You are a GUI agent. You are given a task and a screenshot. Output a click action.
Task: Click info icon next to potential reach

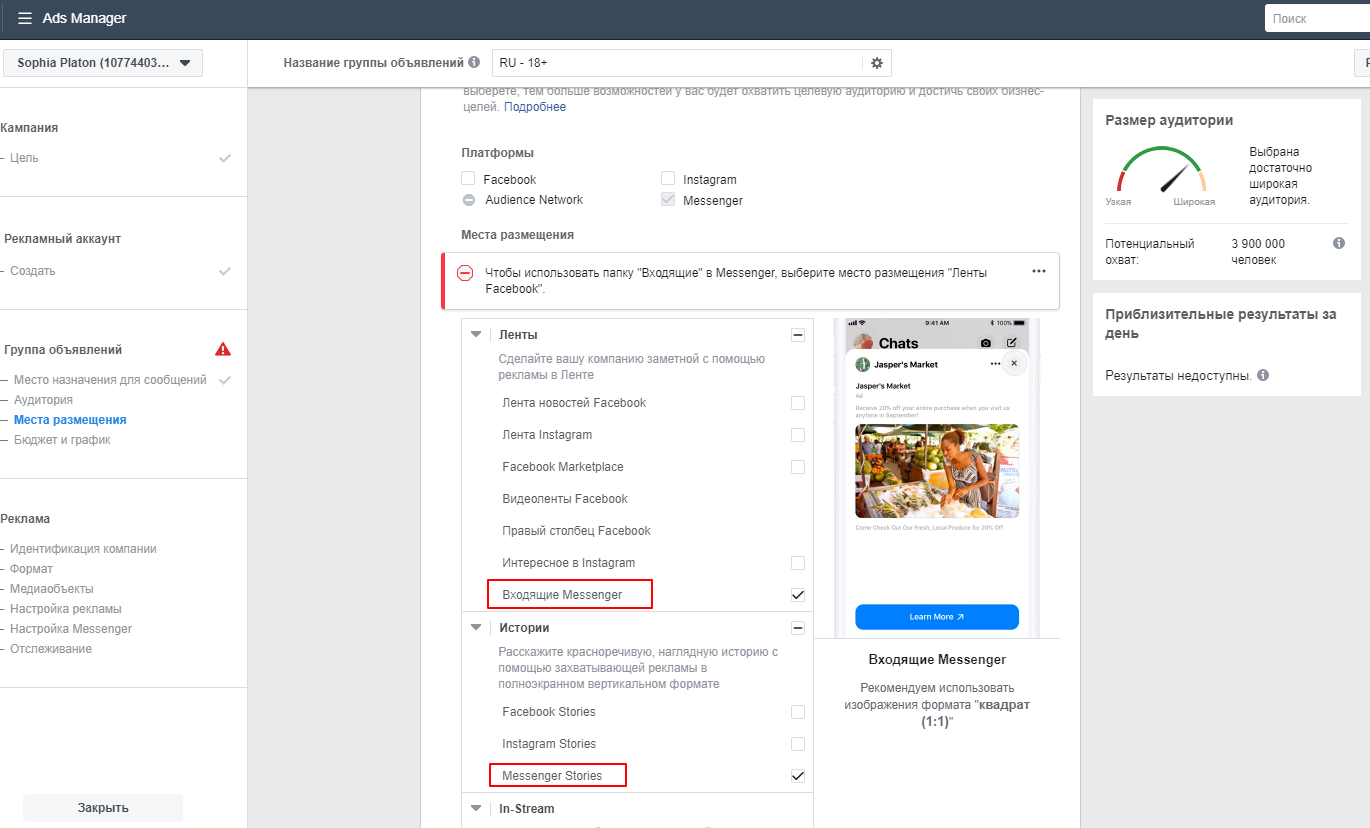1339,244
